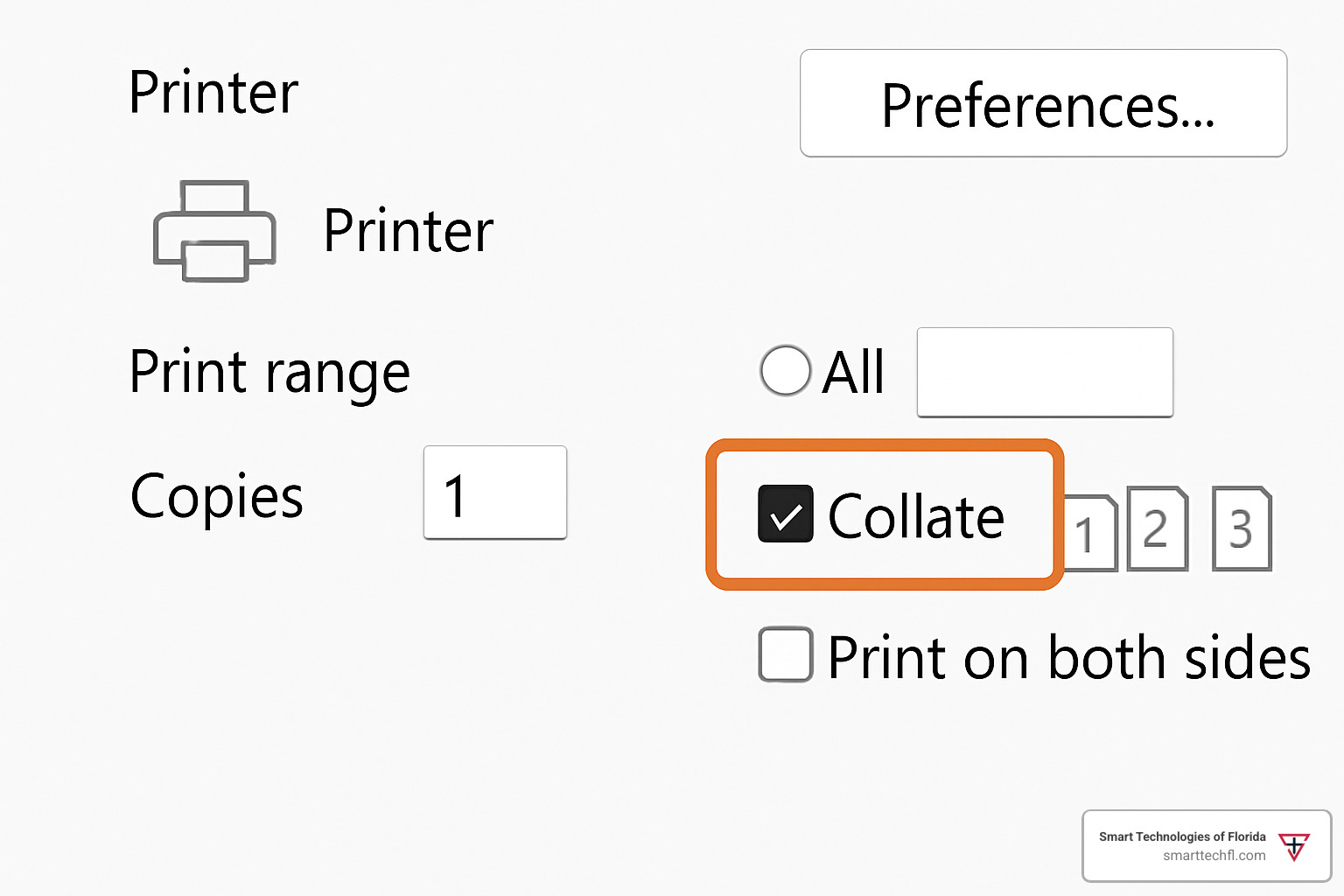The height and width of the screenshot is (896, 1344).
Task: Select the All radio button
Action: click(785, 371)
